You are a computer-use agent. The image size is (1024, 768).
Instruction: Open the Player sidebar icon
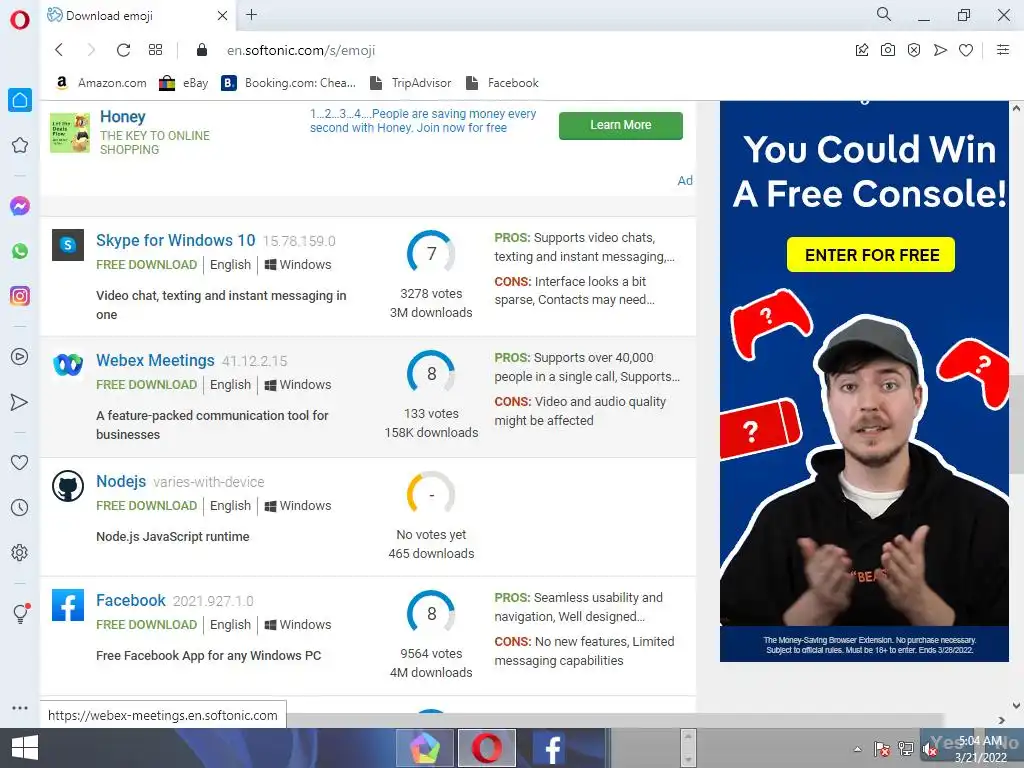(x=20, y=357)
